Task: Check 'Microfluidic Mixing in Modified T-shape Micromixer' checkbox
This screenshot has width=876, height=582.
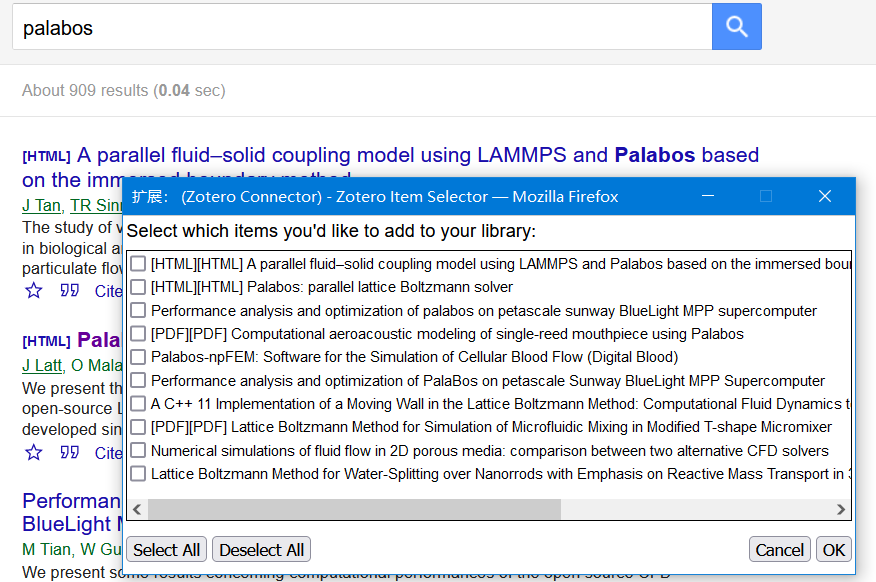Action: (x=138, y=427)
